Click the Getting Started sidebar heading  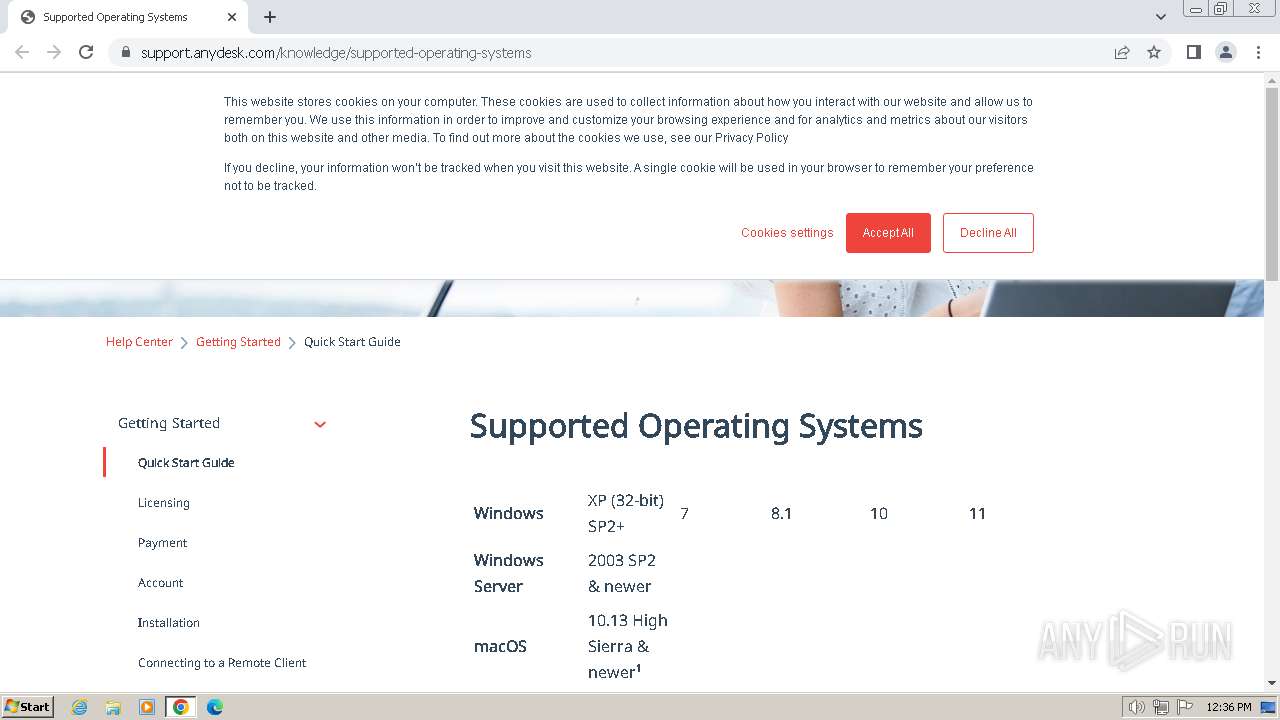pos(169,423)
